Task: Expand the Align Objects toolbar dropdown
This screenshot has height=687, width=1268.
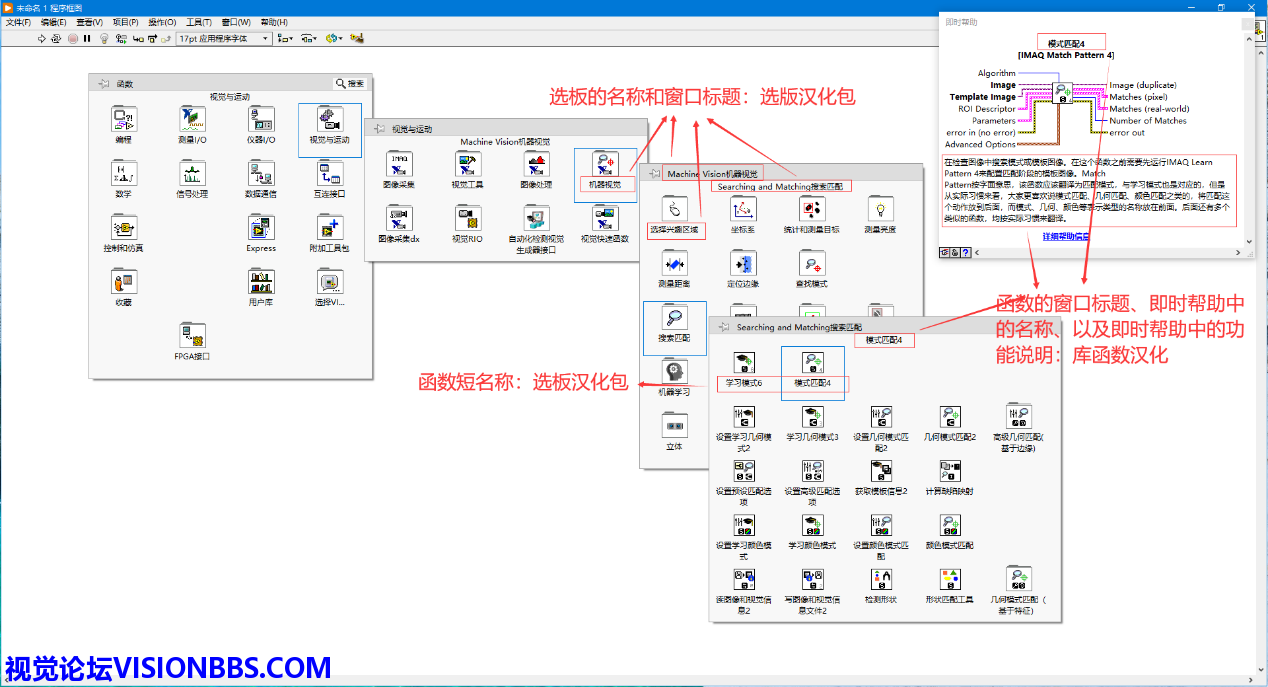Action: click(285, 38)
